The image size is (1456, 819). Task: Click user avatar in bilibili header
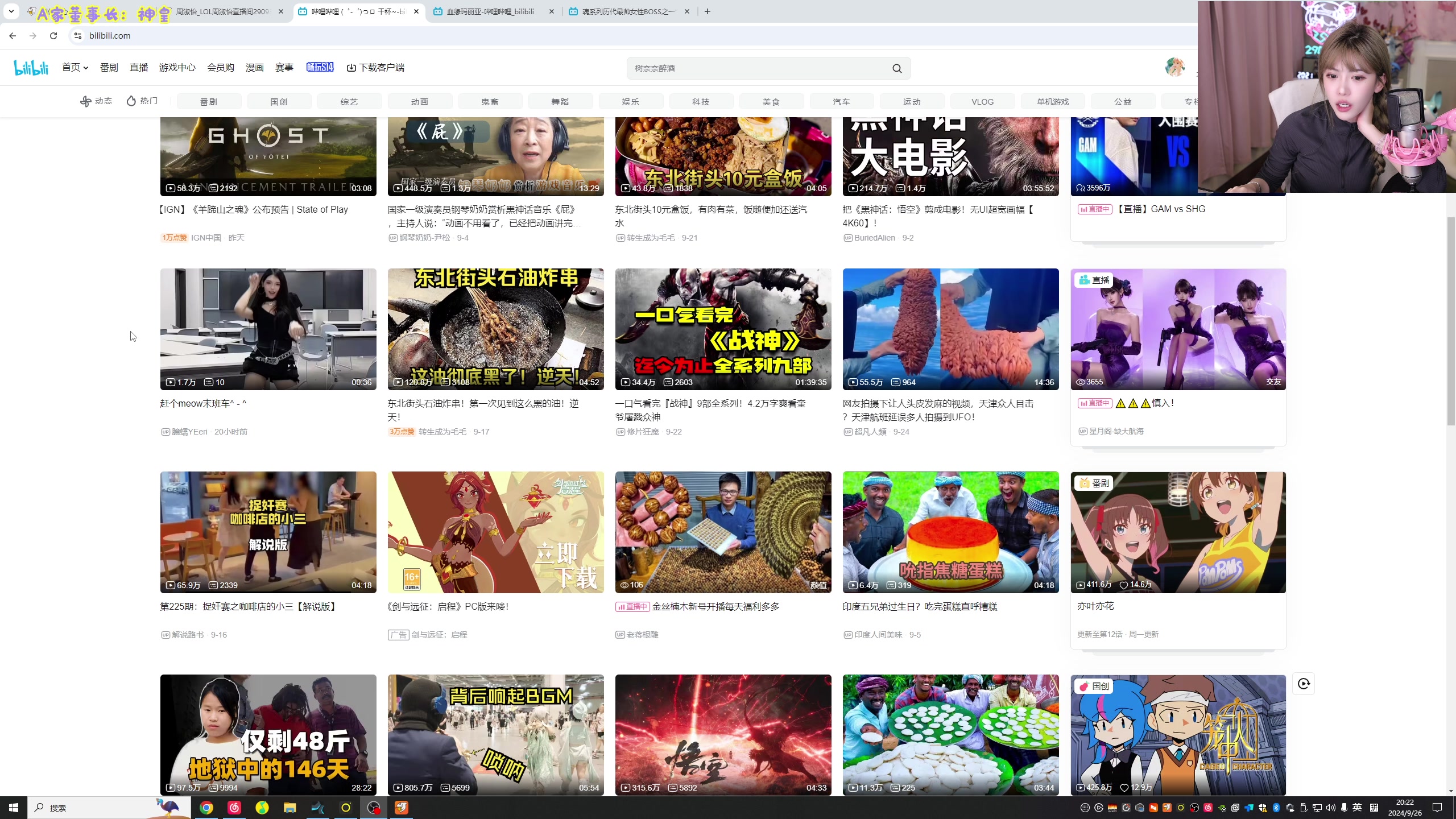point(1174,67)
